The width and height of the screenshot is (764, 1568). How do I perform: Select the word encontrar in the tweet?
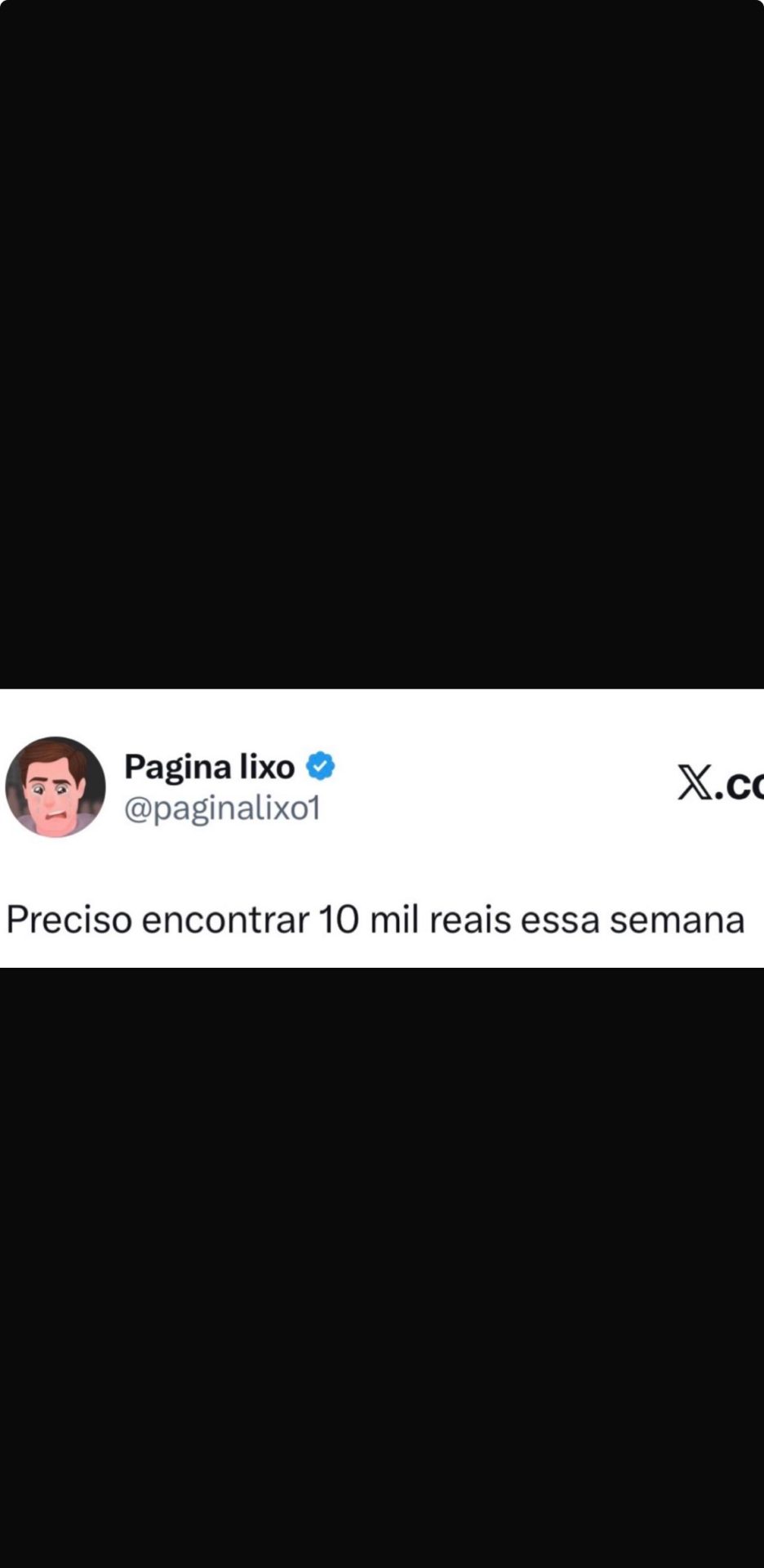tap(225, 920)
